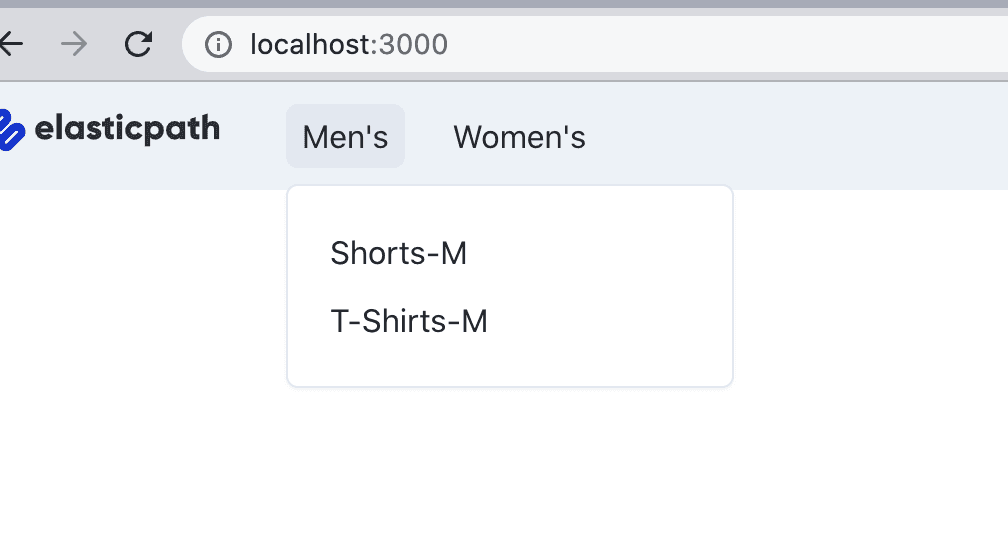Click the empty navigation bar right of Women's
This screenshot has height=534, width=1008.
(x=800, y=137)
